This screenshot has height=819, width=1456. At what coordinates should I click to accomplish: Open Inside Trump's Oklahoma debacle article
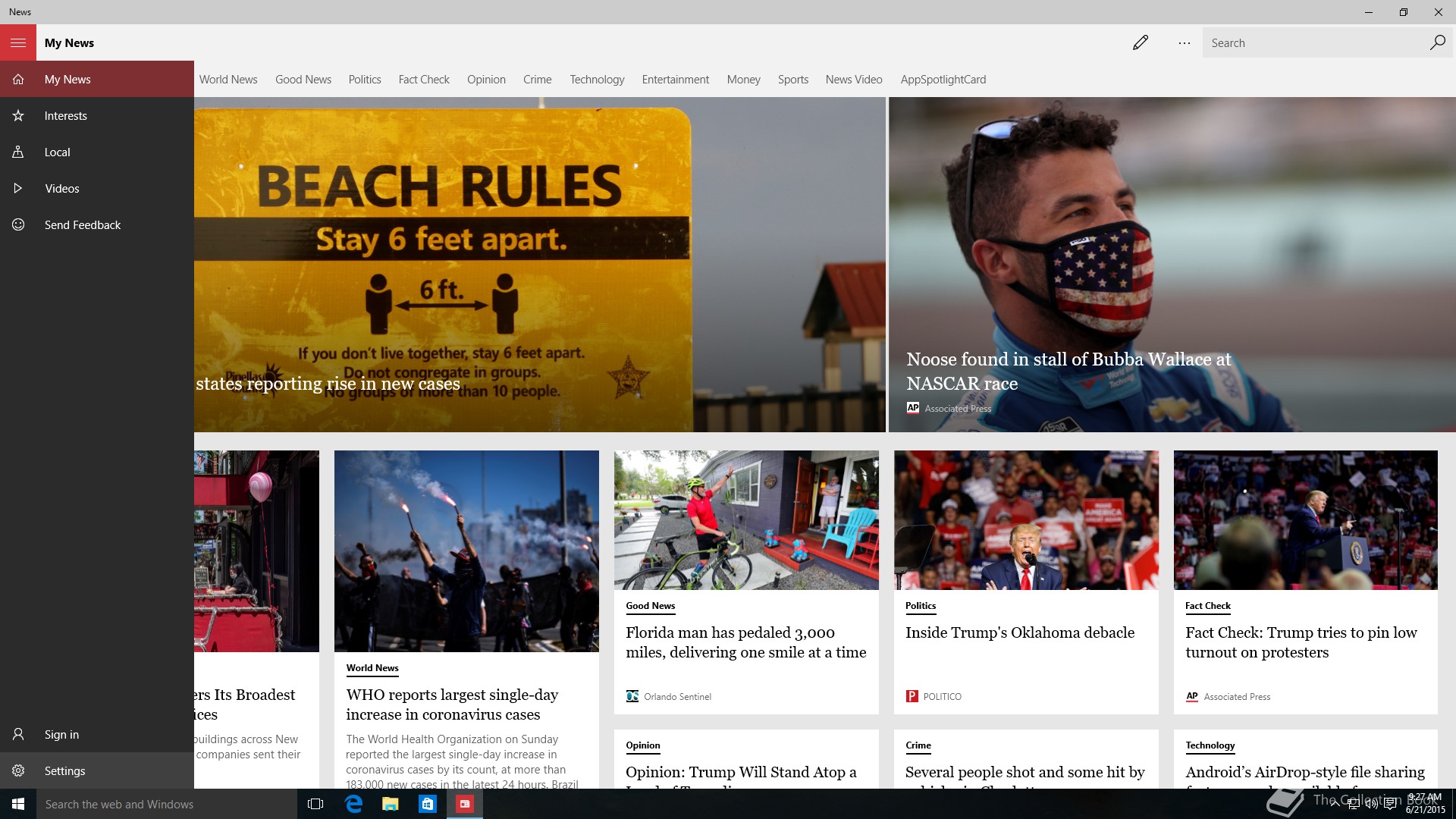tap(1020, 632)
